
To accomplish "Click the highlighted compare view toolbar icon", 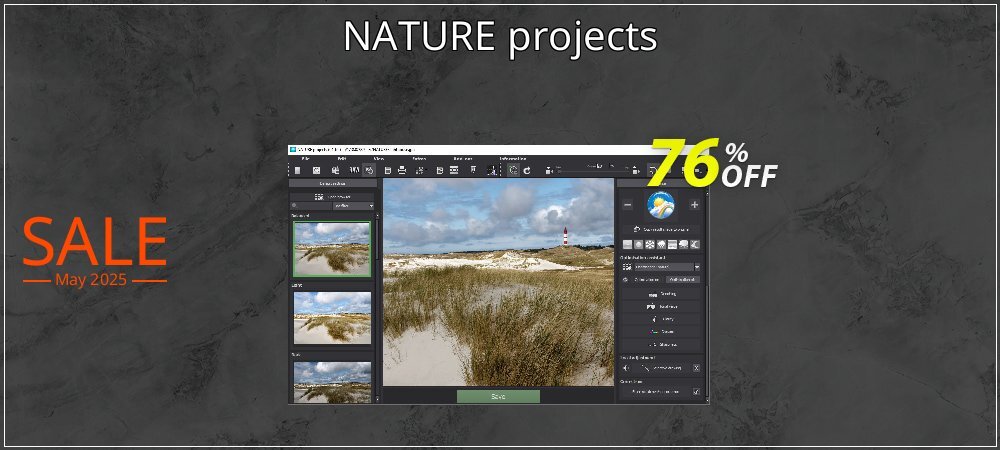I will 369,170.
